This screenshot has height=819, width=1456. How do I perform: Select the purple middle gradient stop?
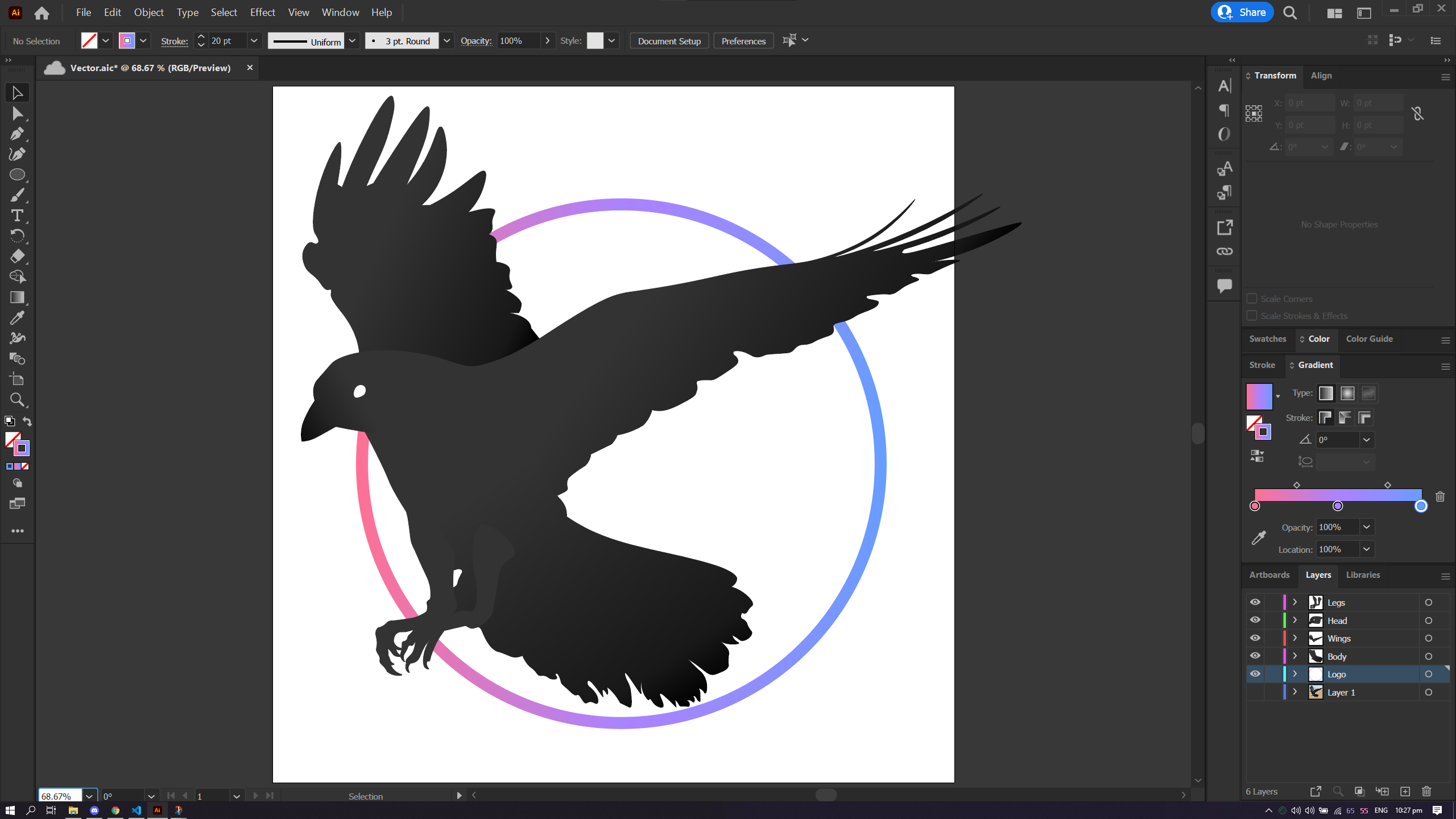1338,506
